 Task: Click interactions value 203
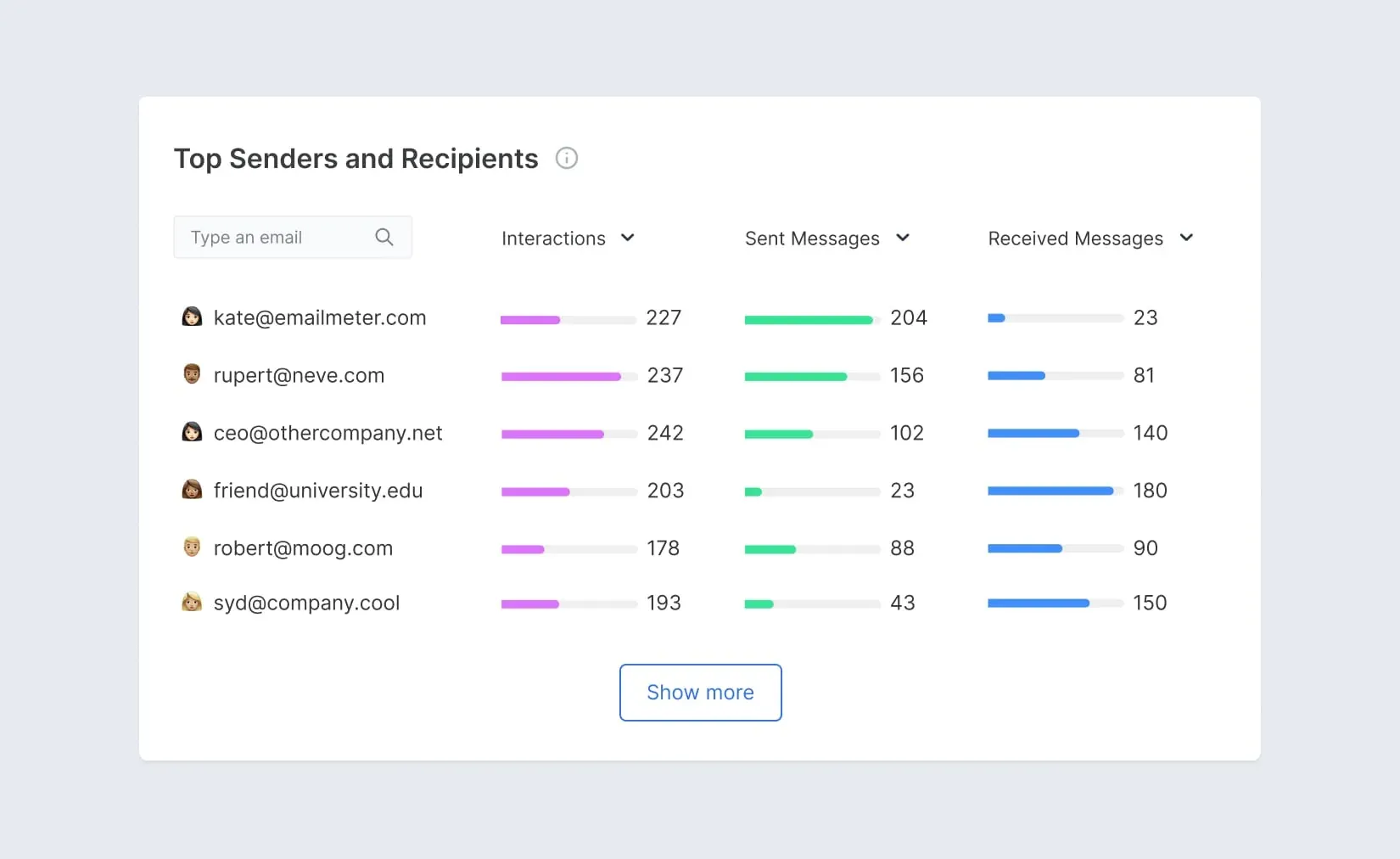665,491
